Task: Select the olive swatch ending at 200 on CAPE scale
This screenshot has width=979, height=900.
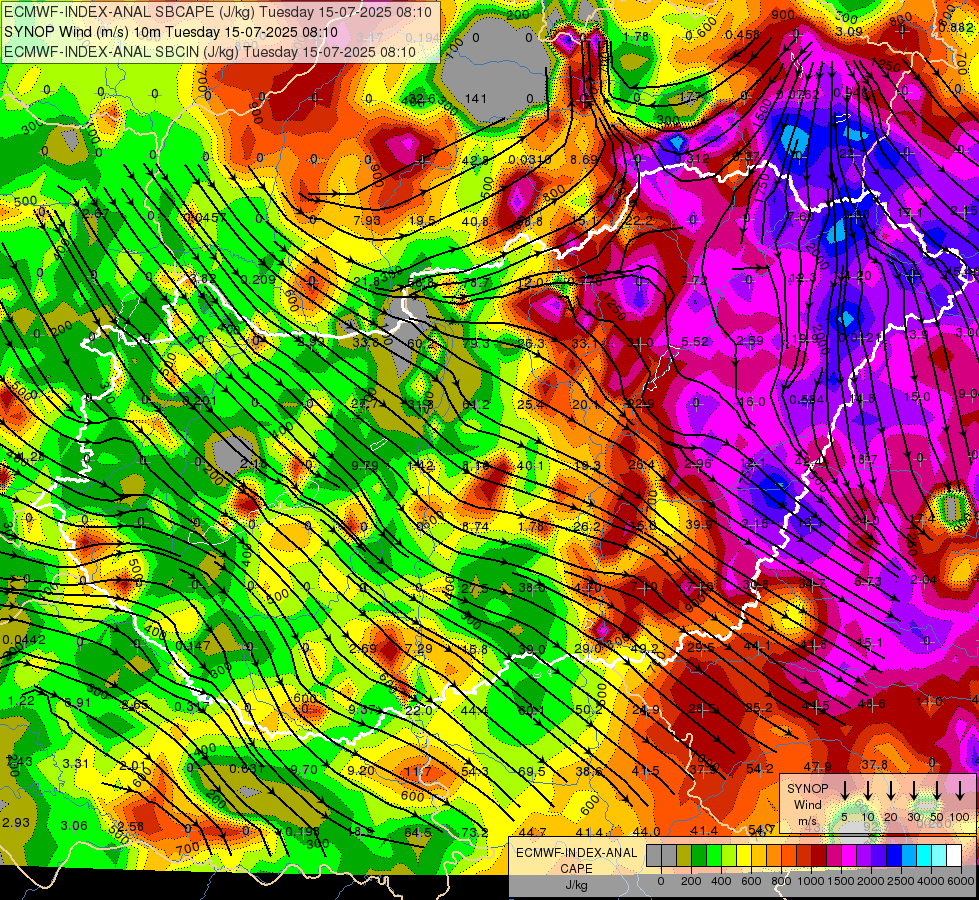Action: click(x=684, y=855)
